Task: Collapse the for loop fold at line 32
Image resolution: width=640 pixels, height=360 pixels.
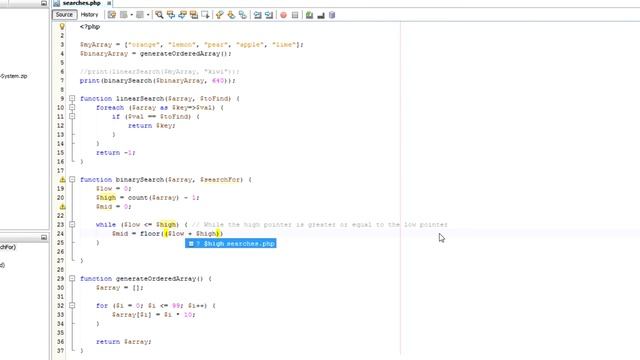Action: 72,305
